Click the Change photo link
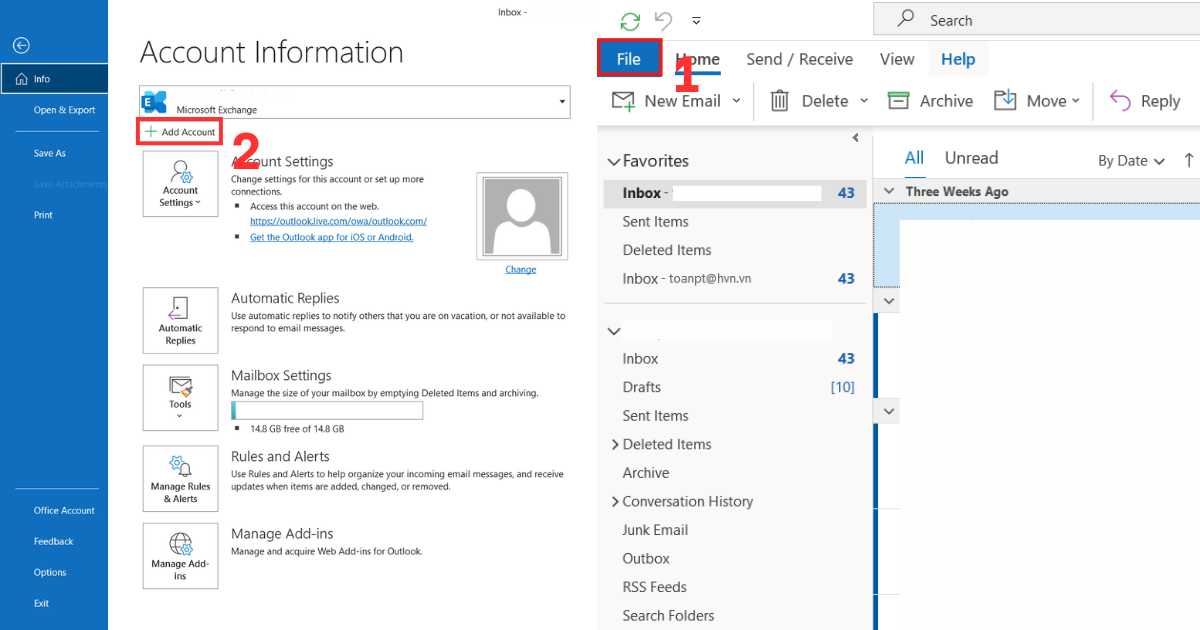 pos(520,269)
